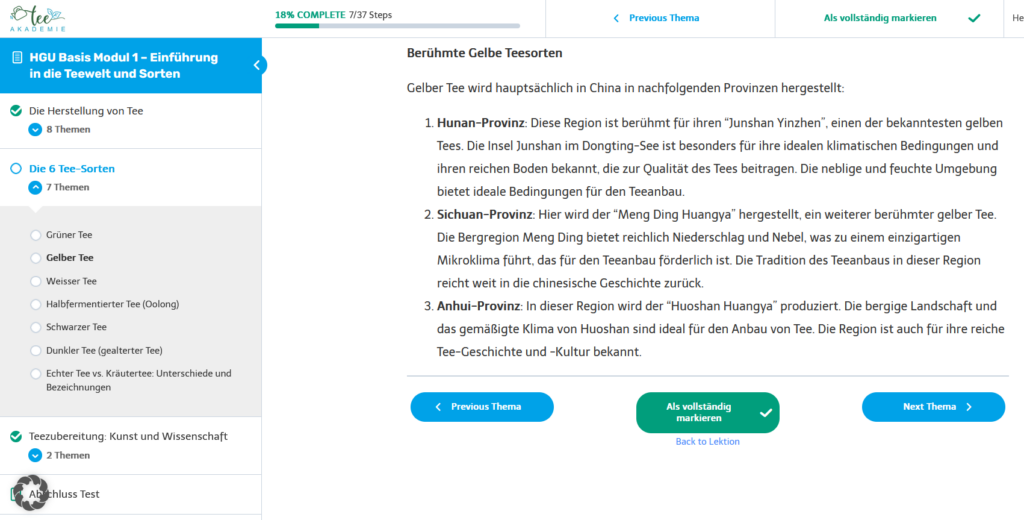Follow the Back to Lektion link

[707, 441]
